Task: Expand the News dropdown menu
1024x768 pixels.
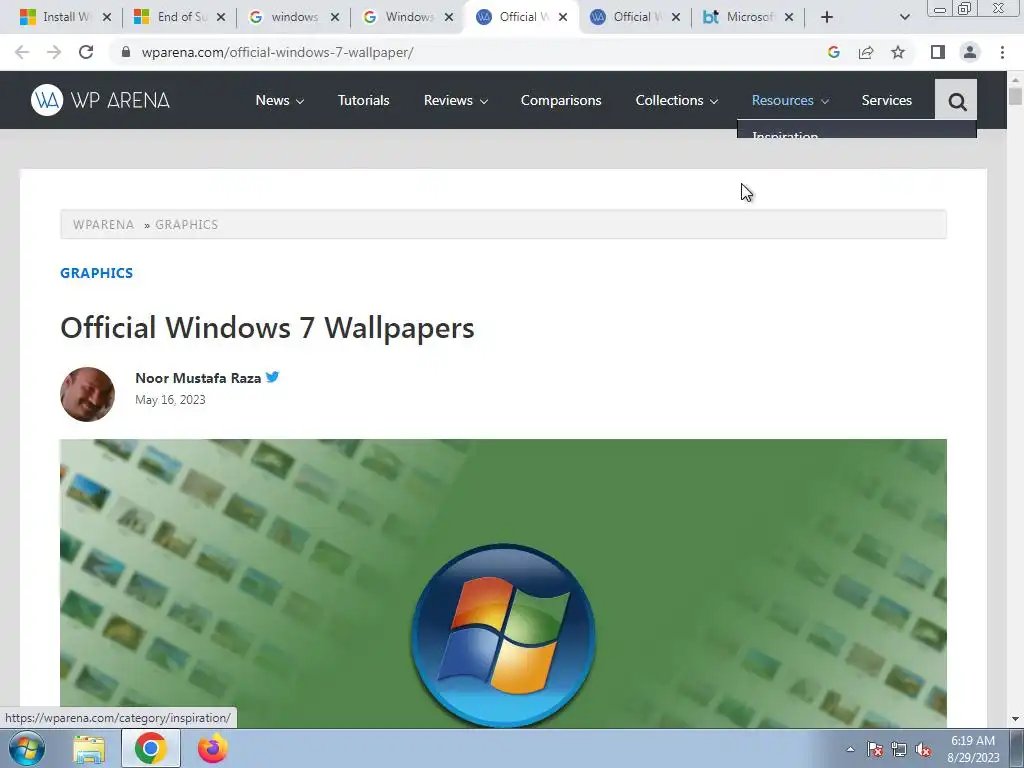Action: [280, 100]
